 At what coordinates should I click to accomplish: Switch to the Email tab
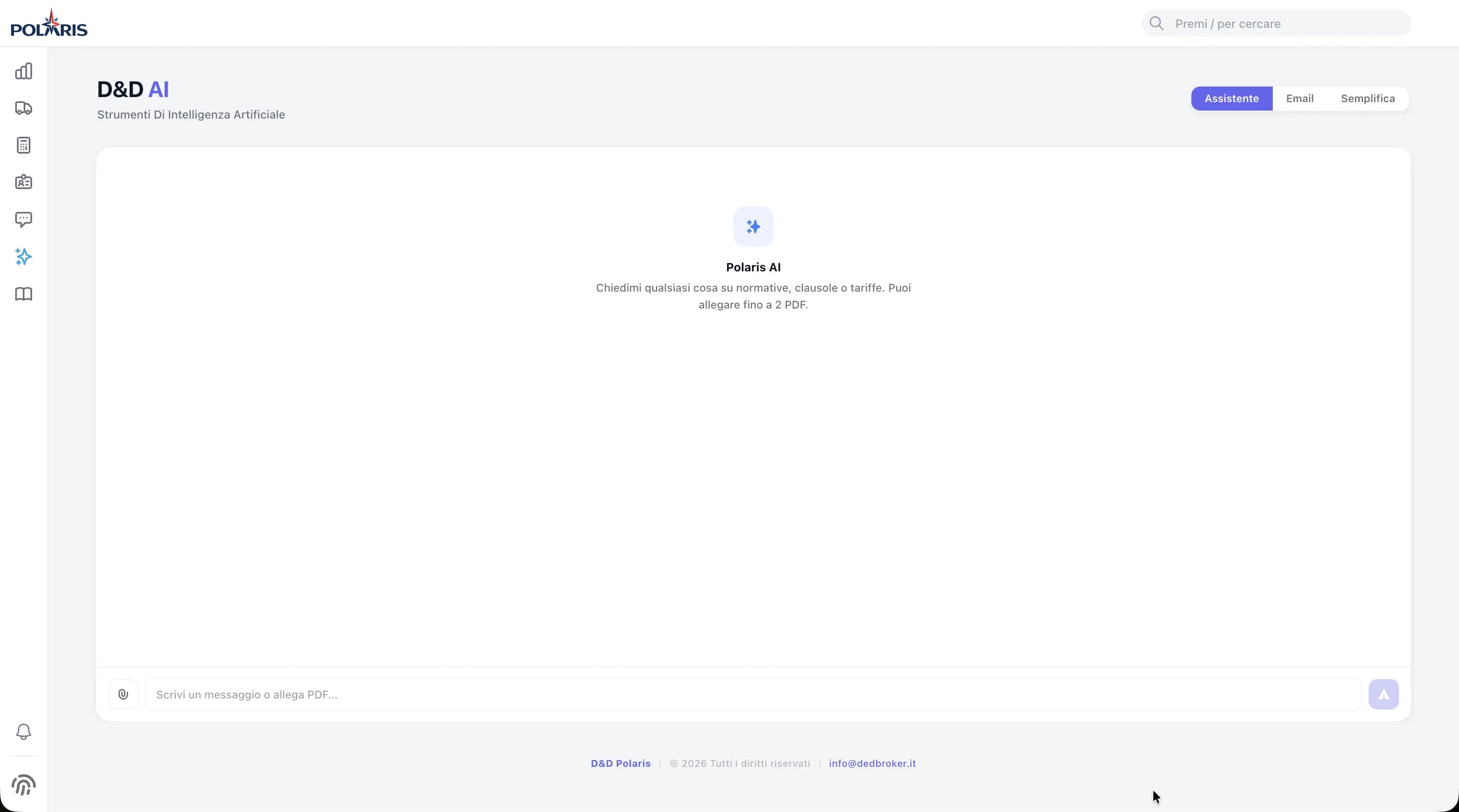tap(1299, 98)
